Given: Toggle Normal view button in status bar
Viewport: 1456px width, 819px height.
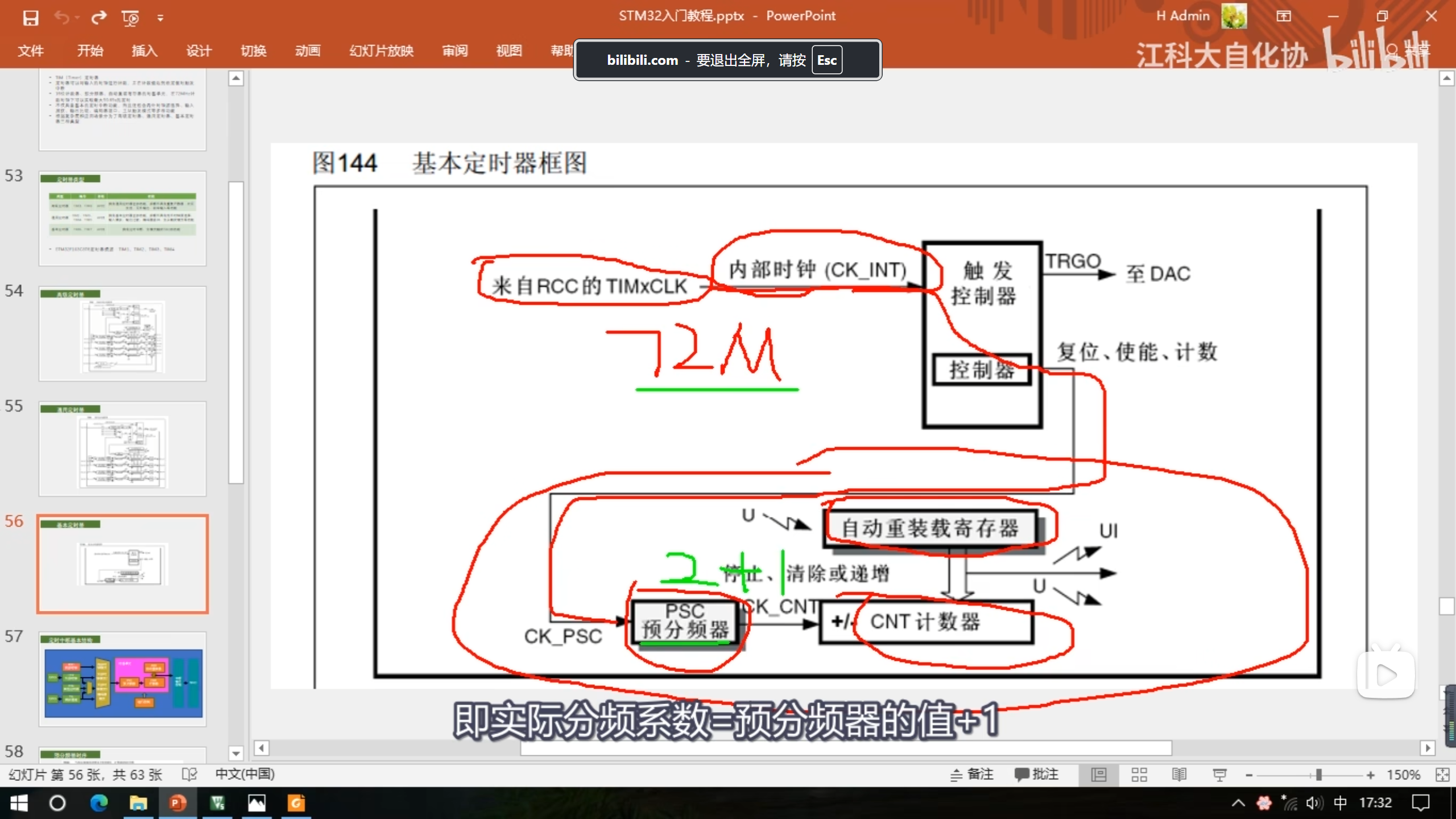Looking at the screenshot, I should [x=1099, y=774].
